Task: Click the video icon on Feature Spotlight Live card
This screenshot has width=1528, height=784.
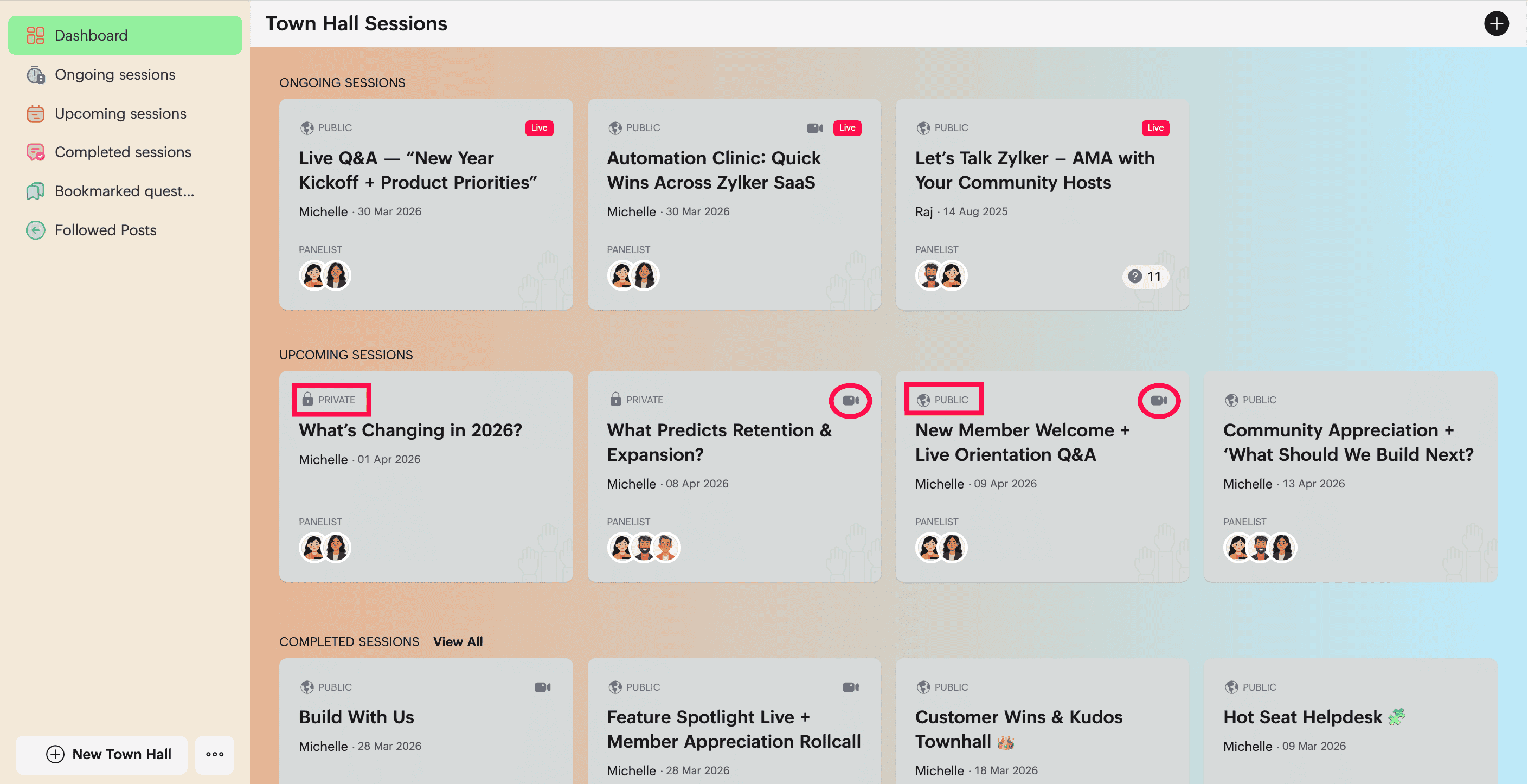Action: [851, 687]
